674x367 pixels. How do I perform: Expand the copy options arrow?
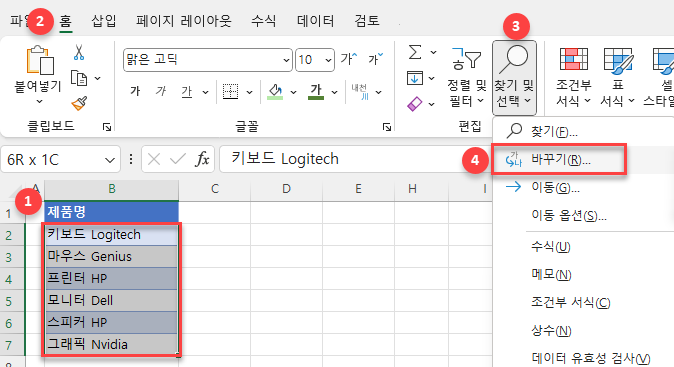point(98,78)
